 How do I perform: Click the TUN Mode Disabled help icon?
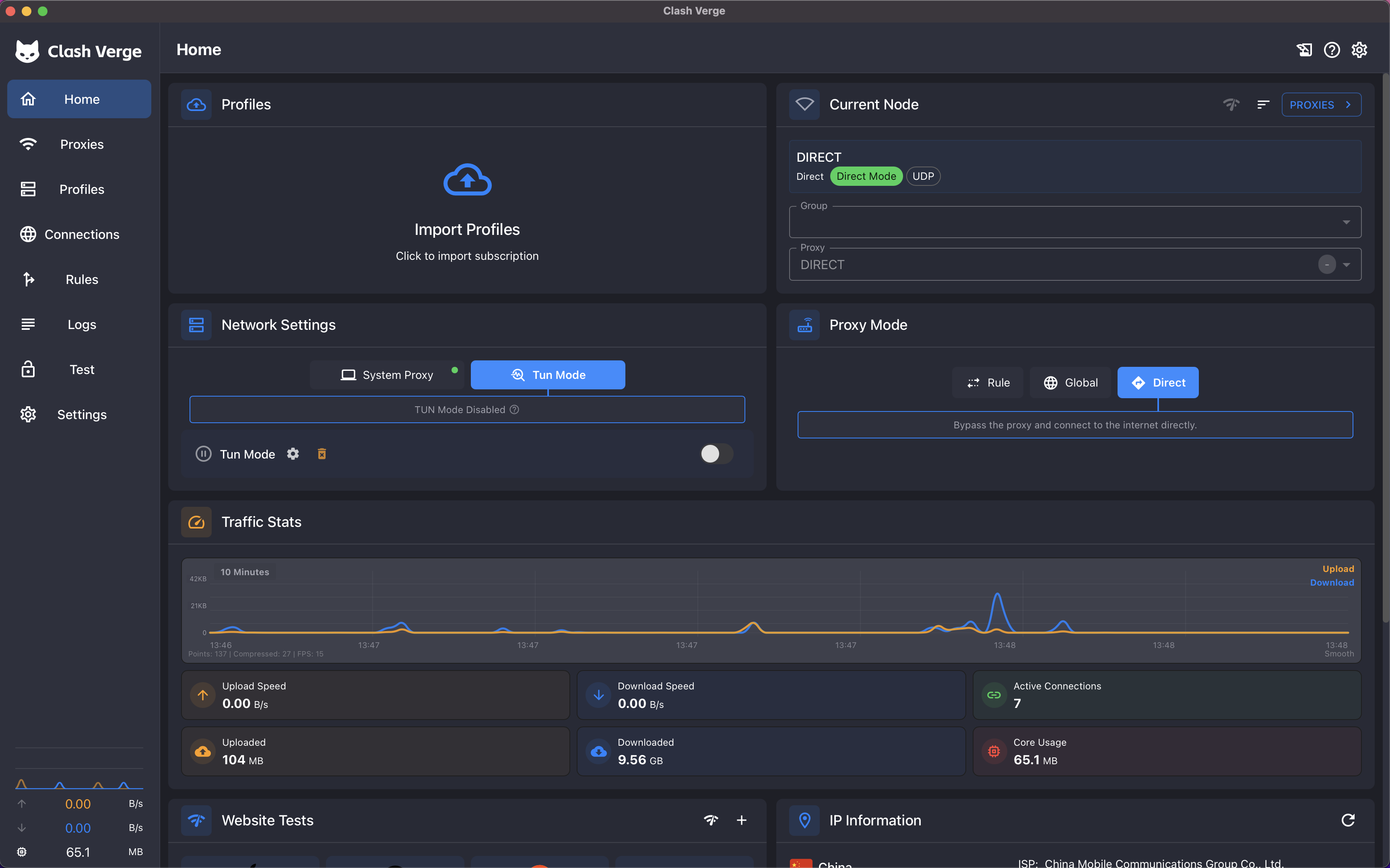515,409
